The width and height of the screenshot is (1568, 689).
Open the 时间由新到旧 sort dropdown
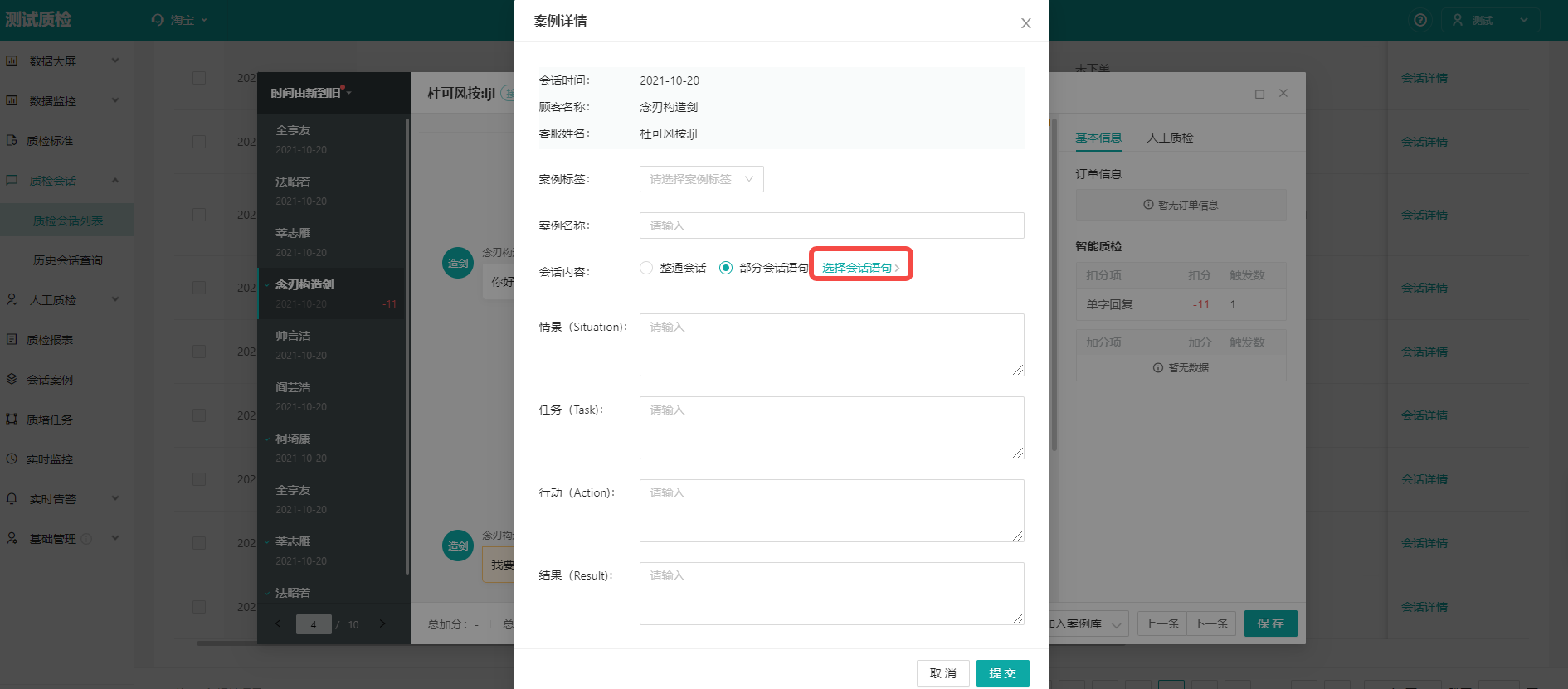(311, 93)
